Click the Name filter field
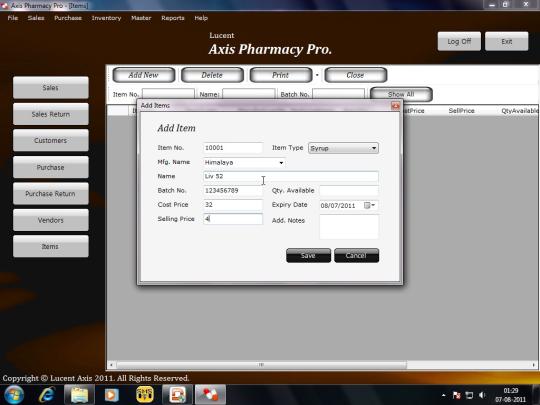 point(249,94)
